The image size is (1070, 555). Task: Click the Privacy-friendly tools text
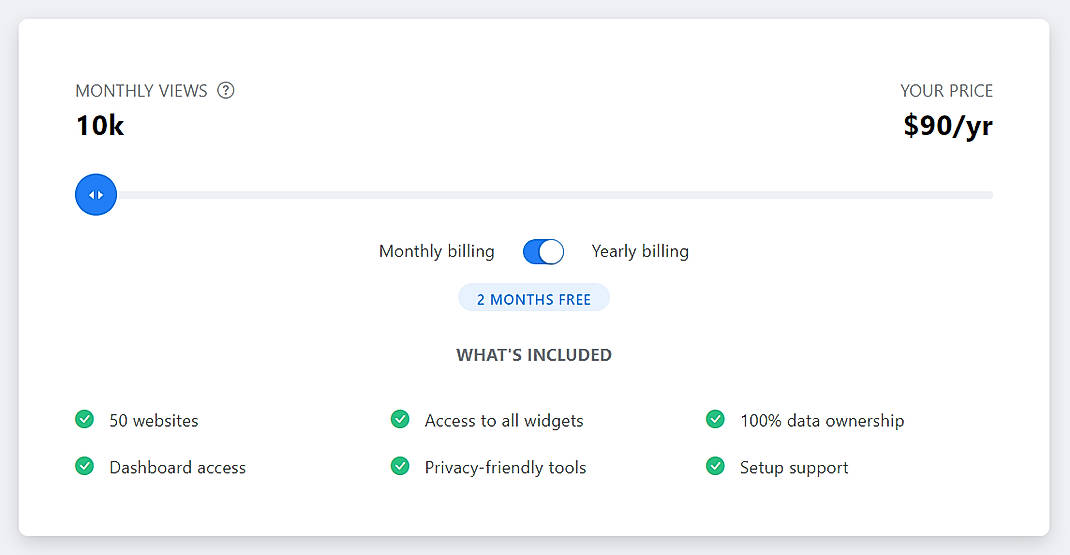[505, 468]
